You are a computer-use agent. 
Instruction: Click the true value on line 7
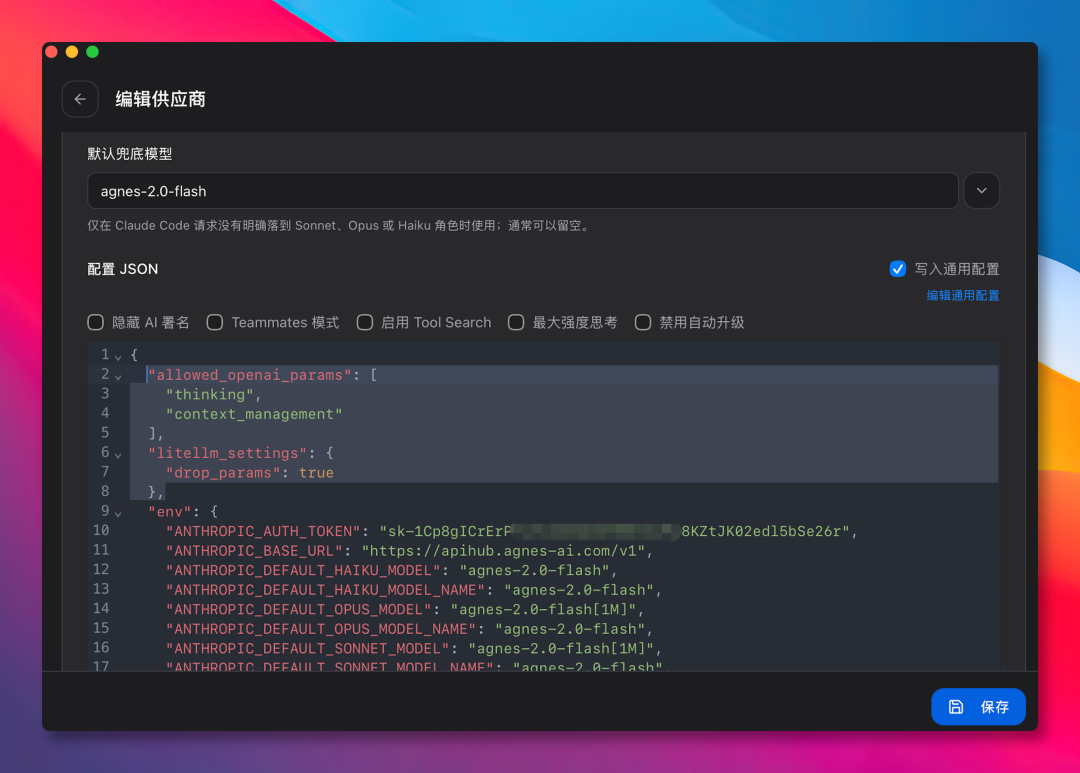tap(316, 473)
